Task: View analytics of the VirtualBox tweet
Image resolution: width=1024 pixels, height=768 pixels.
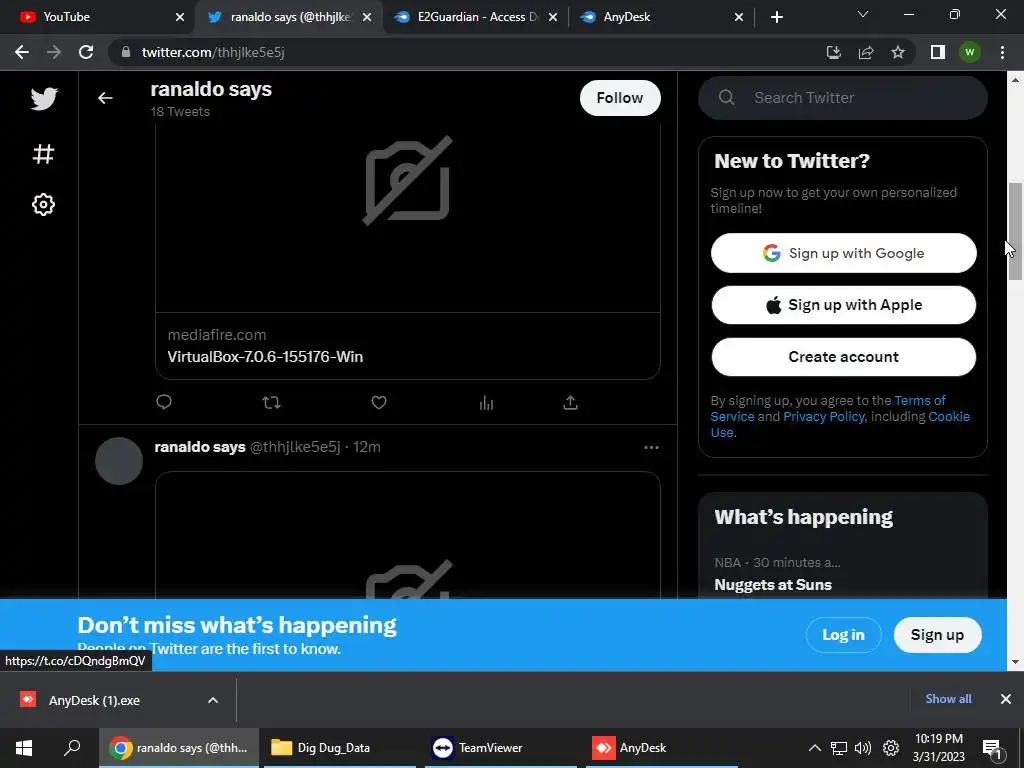Action: [x=487, y=402]
